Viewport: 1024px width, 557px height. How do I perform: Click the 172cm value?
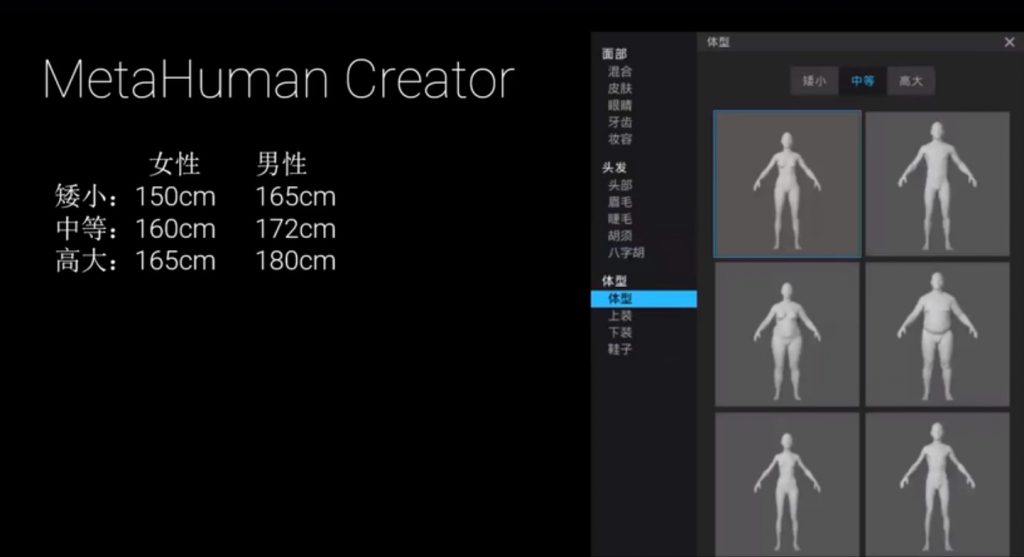[x=295, y=229]
